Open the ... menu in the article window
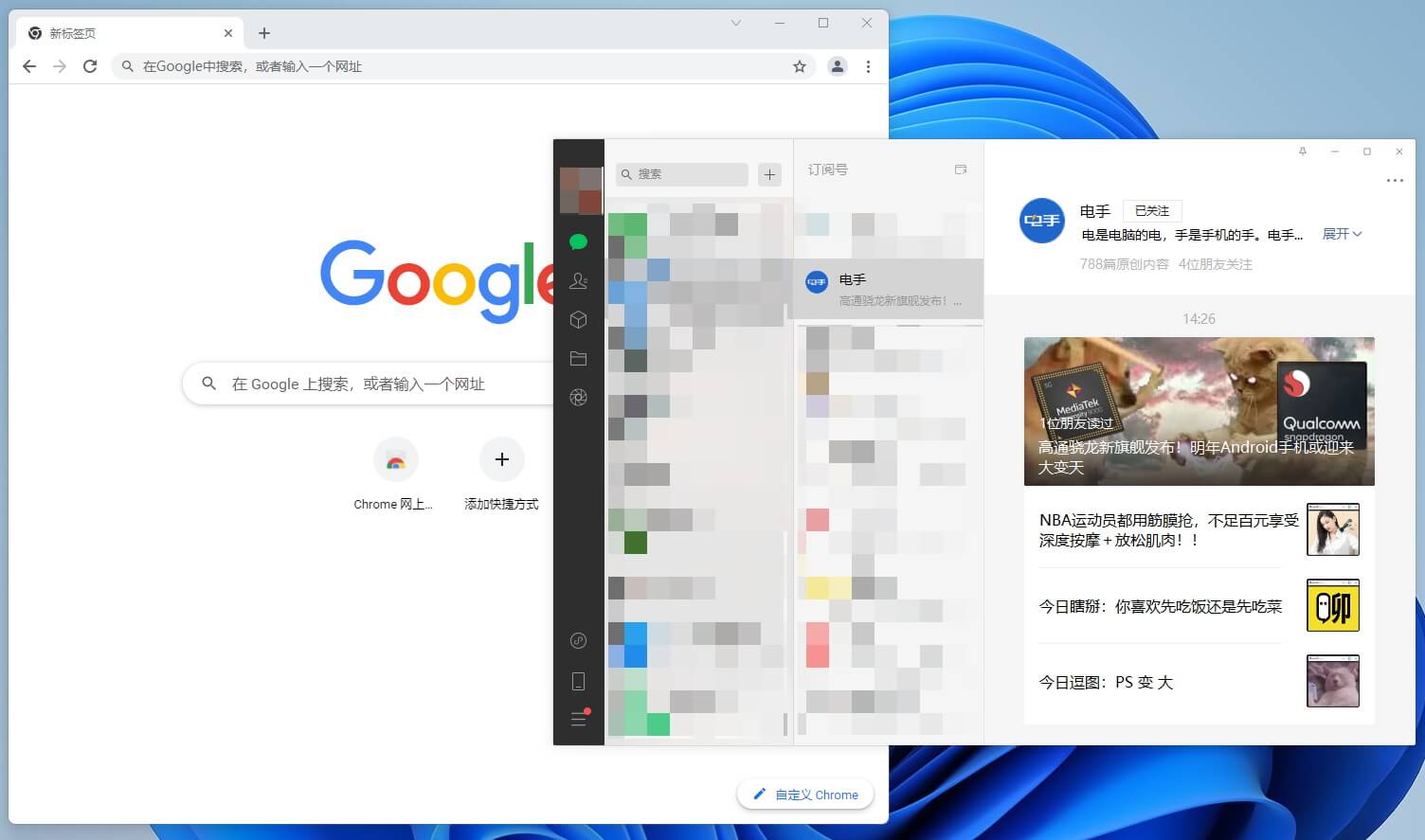 (1395, 180)
